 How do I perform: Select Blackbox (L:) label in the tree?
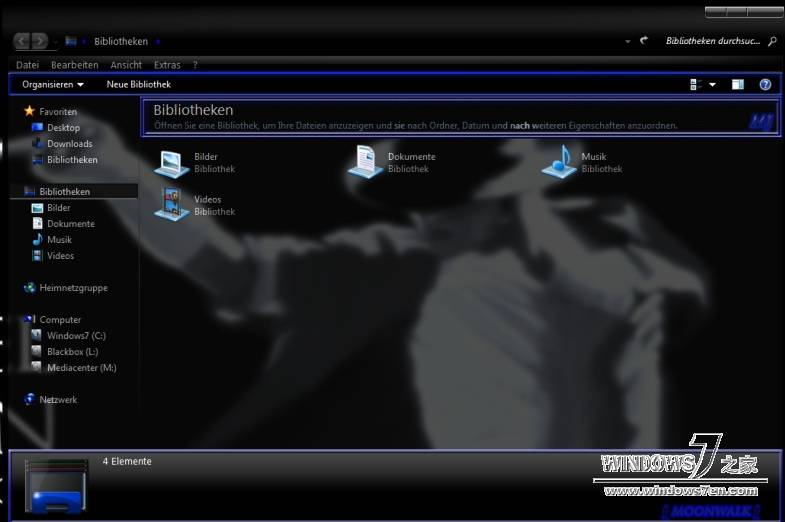click(73, 352)
